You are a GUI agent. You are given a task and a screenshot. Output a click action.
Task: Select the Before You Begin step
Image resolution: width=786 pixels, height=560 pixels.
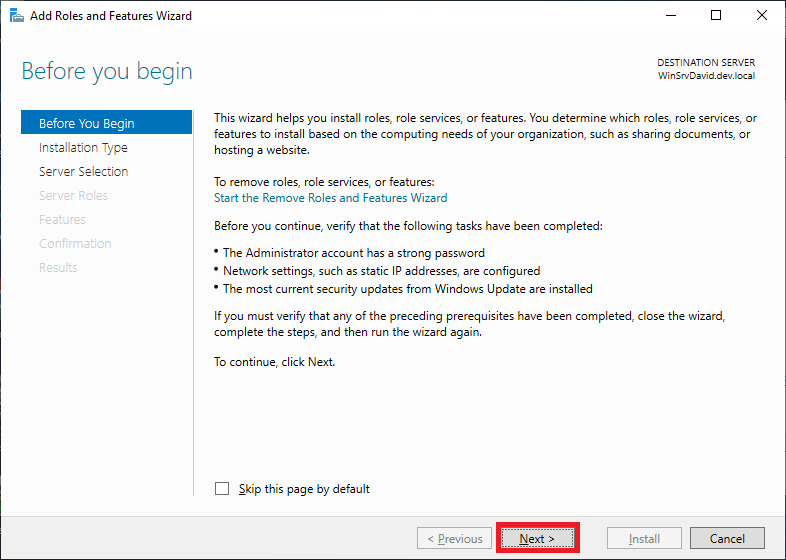[x=86, y=123]
